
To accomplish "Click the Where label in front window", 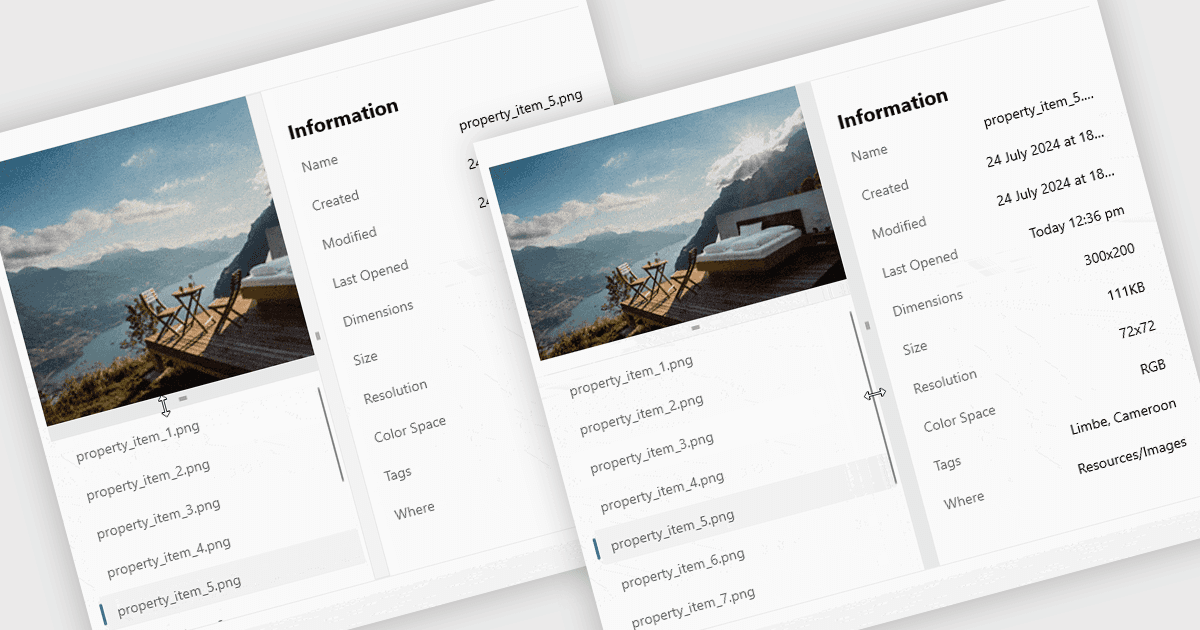I will coord(964,498).
